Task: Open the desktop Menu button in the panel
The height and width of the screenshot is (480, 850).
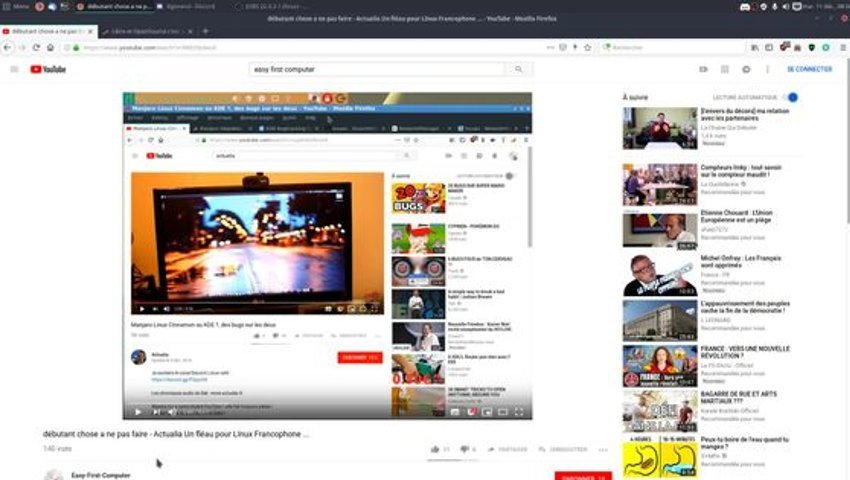Action: click(16, 7)
